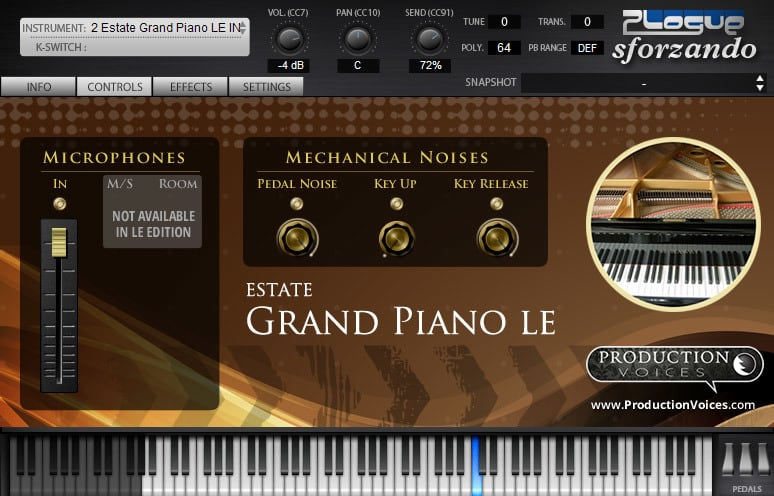Viewport: 774px width, 496px height.
Task: Click the Pedal Noise knob
Action: tap(297, 238)
